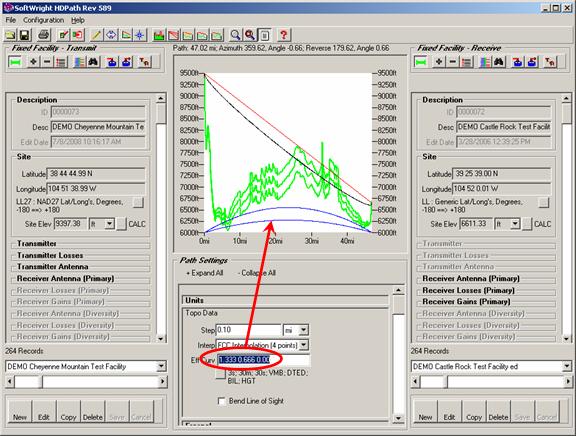Image resolution: width=576 pixels, height=436 pixels.
Task: Click the minus icon in Transmit toolbar
Action: pos(47,62)
